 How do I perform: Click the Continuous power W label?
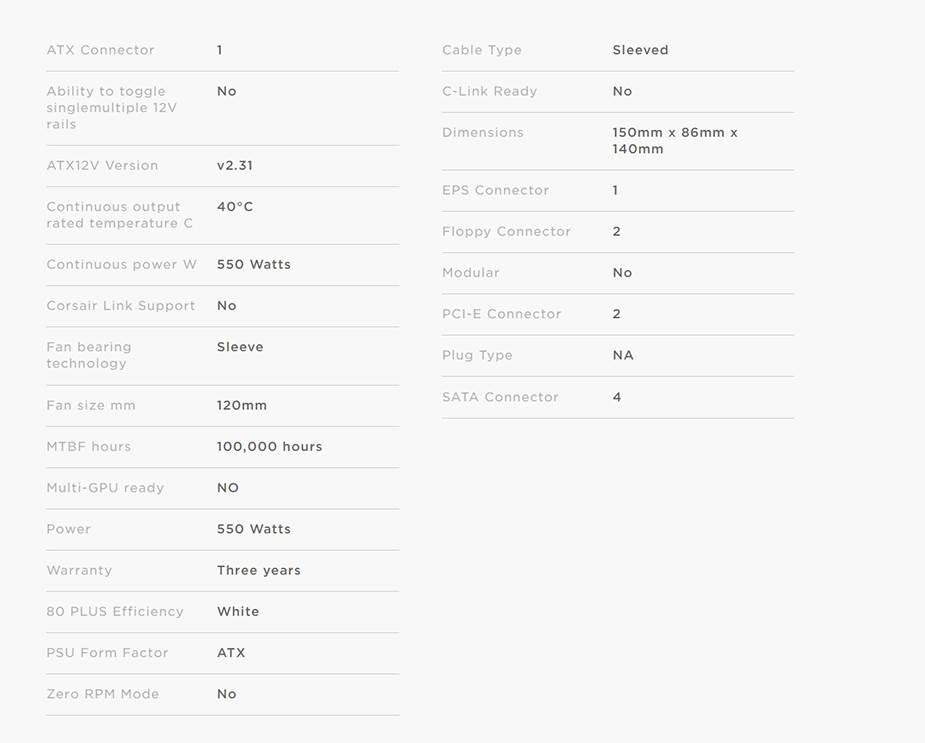pos(121,265)
